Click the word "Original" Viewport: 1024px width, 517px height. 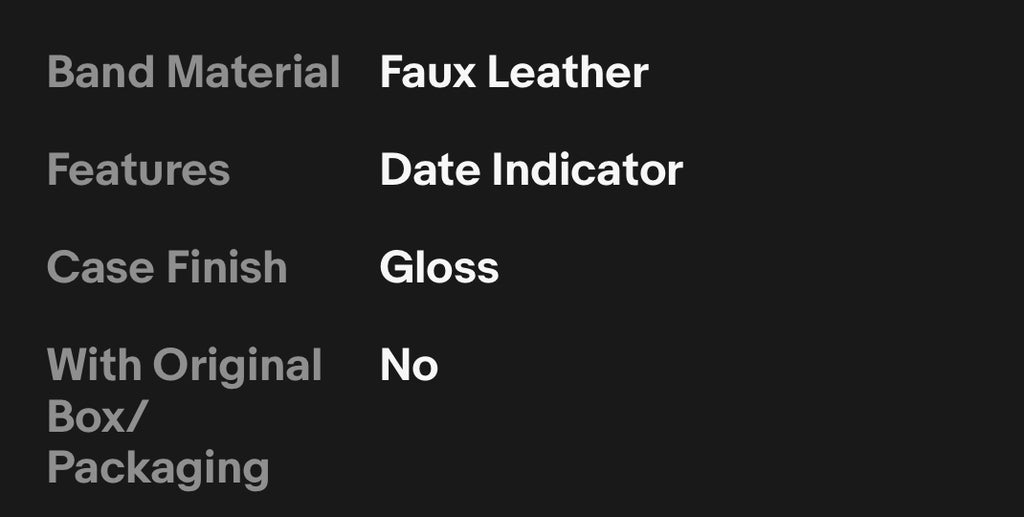tap(237, 365)
